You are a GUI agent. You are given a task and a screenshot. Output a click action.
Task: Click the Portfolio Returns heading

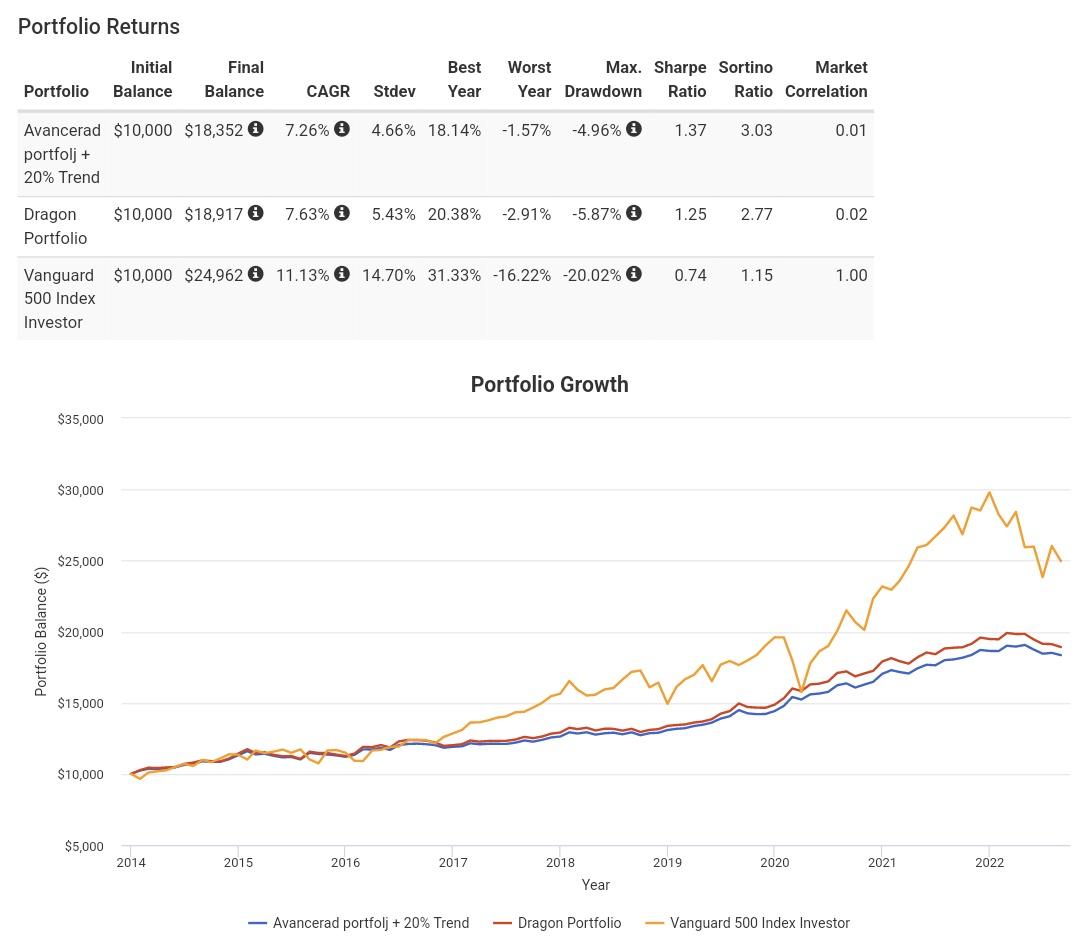tap(99, 26)
